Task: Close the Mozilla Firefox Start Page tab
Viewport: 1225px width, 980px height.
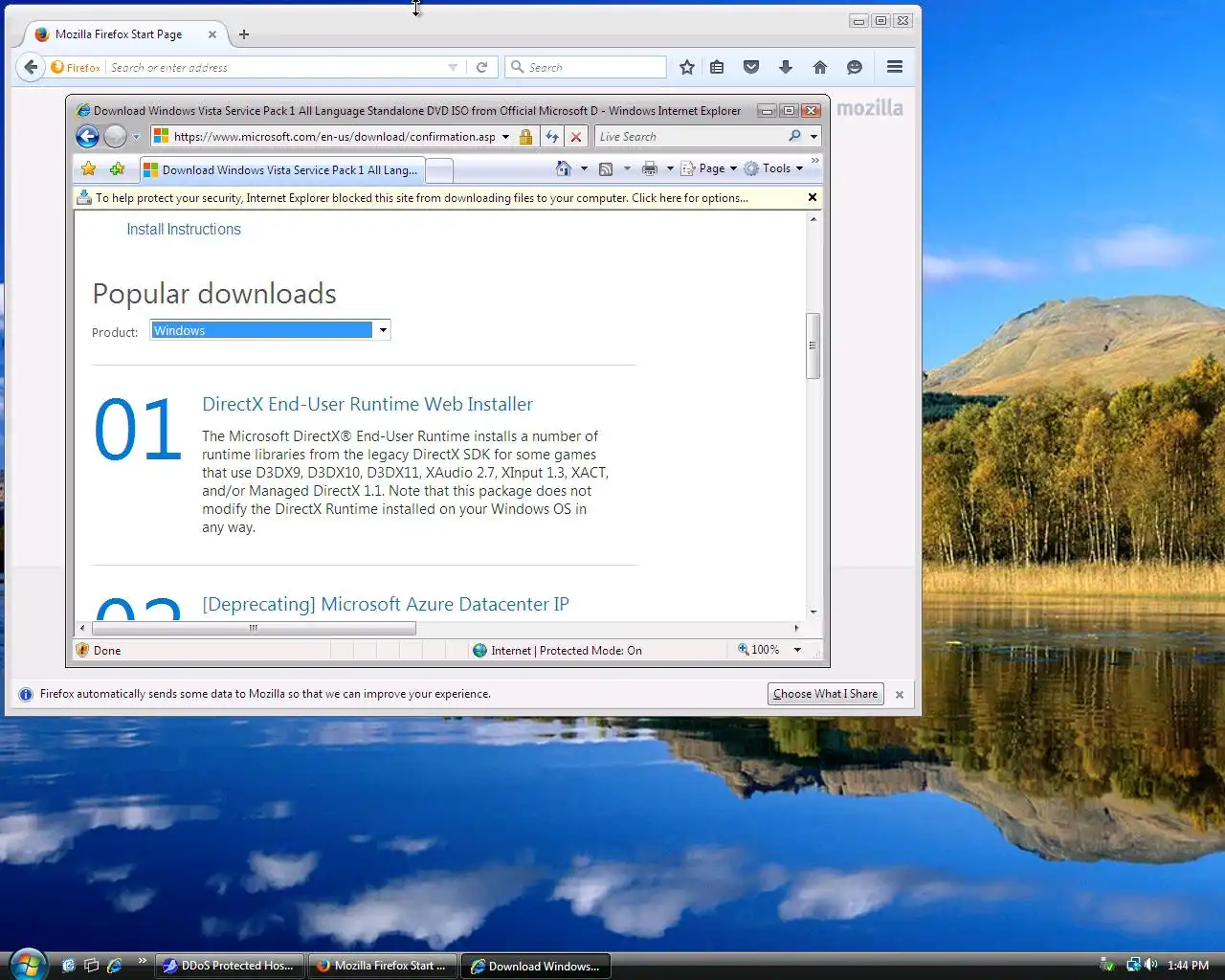Action: point(212,34)
